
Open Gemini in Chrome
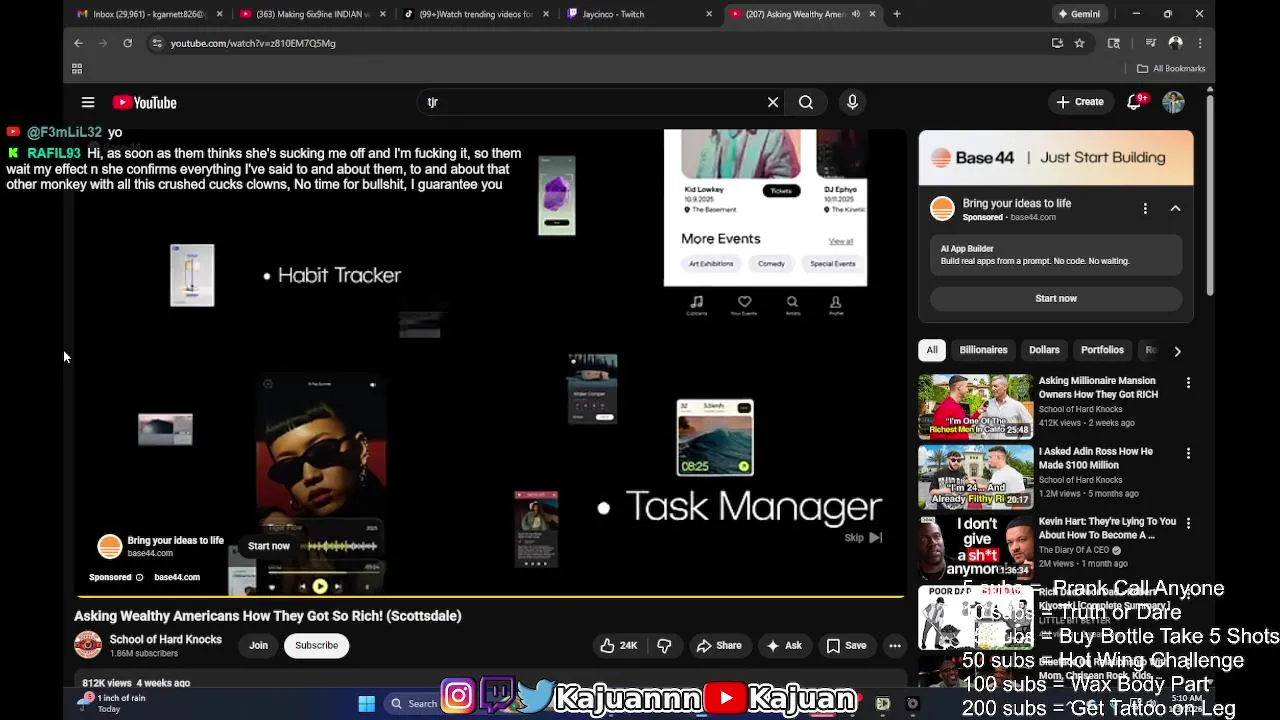coord(1079,14)
